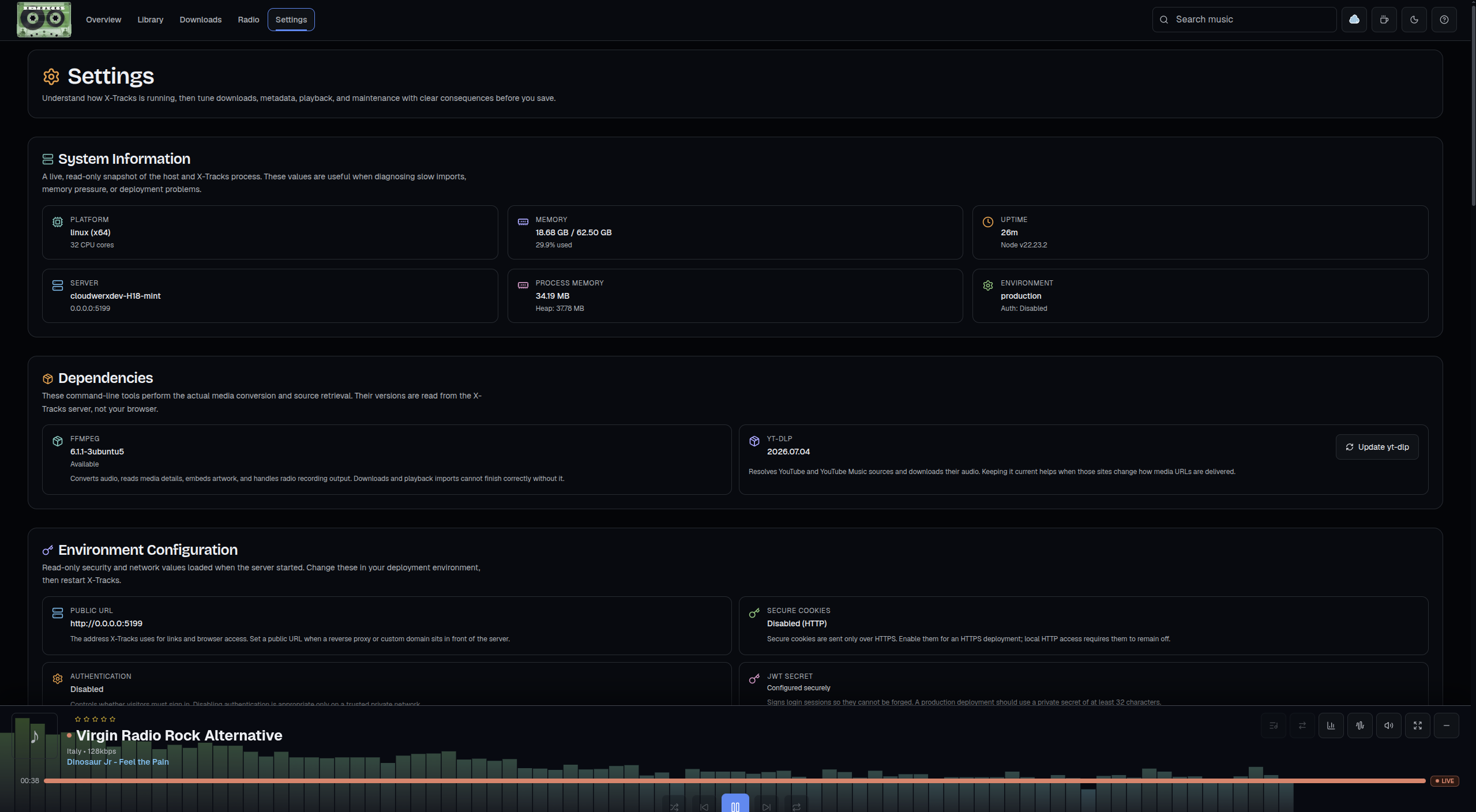Click the Node v22.23.2 text
The image size is (1476, 812).
[1024, 245]
